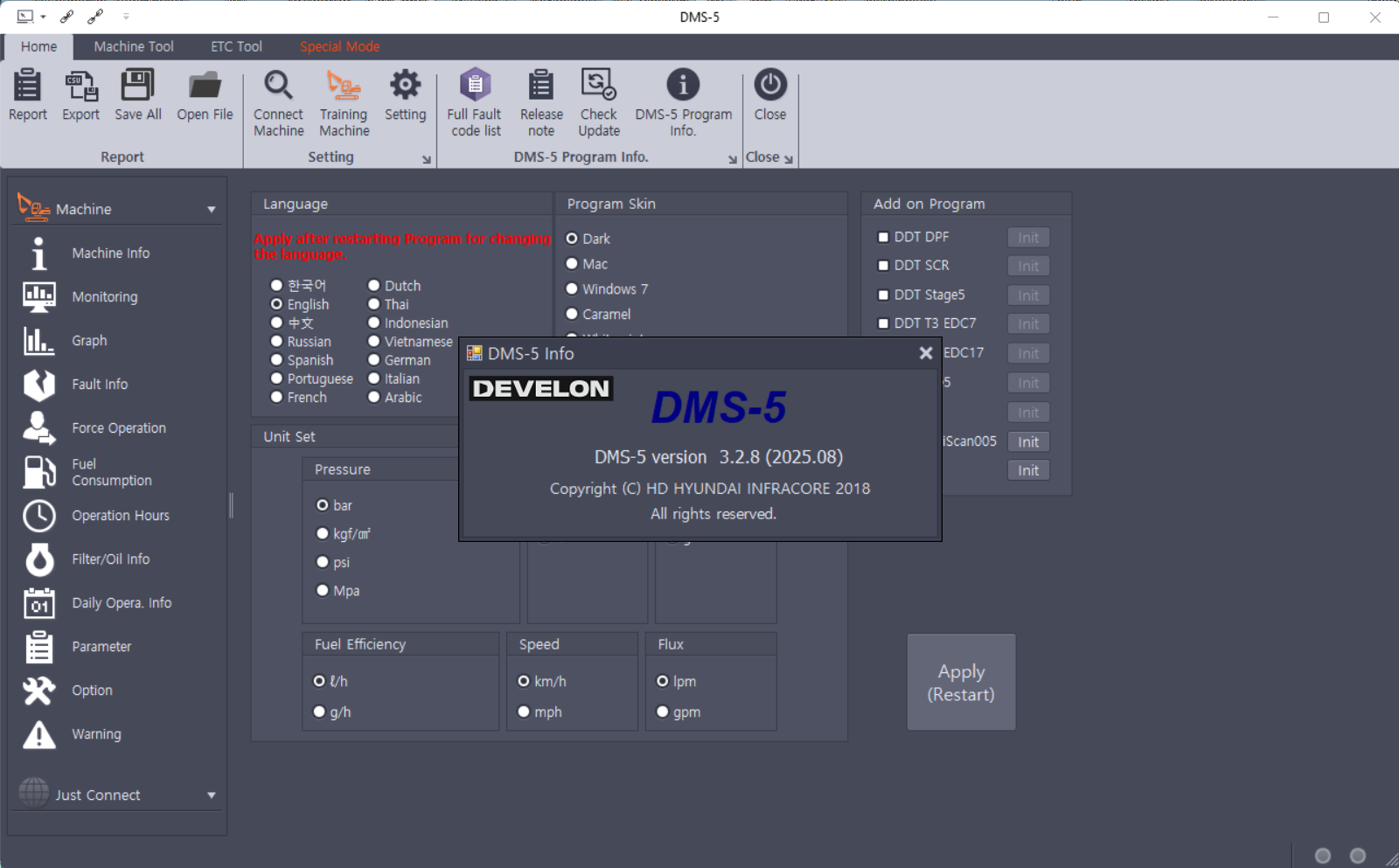The image size is (1399, 868).
Task: Click the Connect Machine magnifier icon
Action: 278,86
